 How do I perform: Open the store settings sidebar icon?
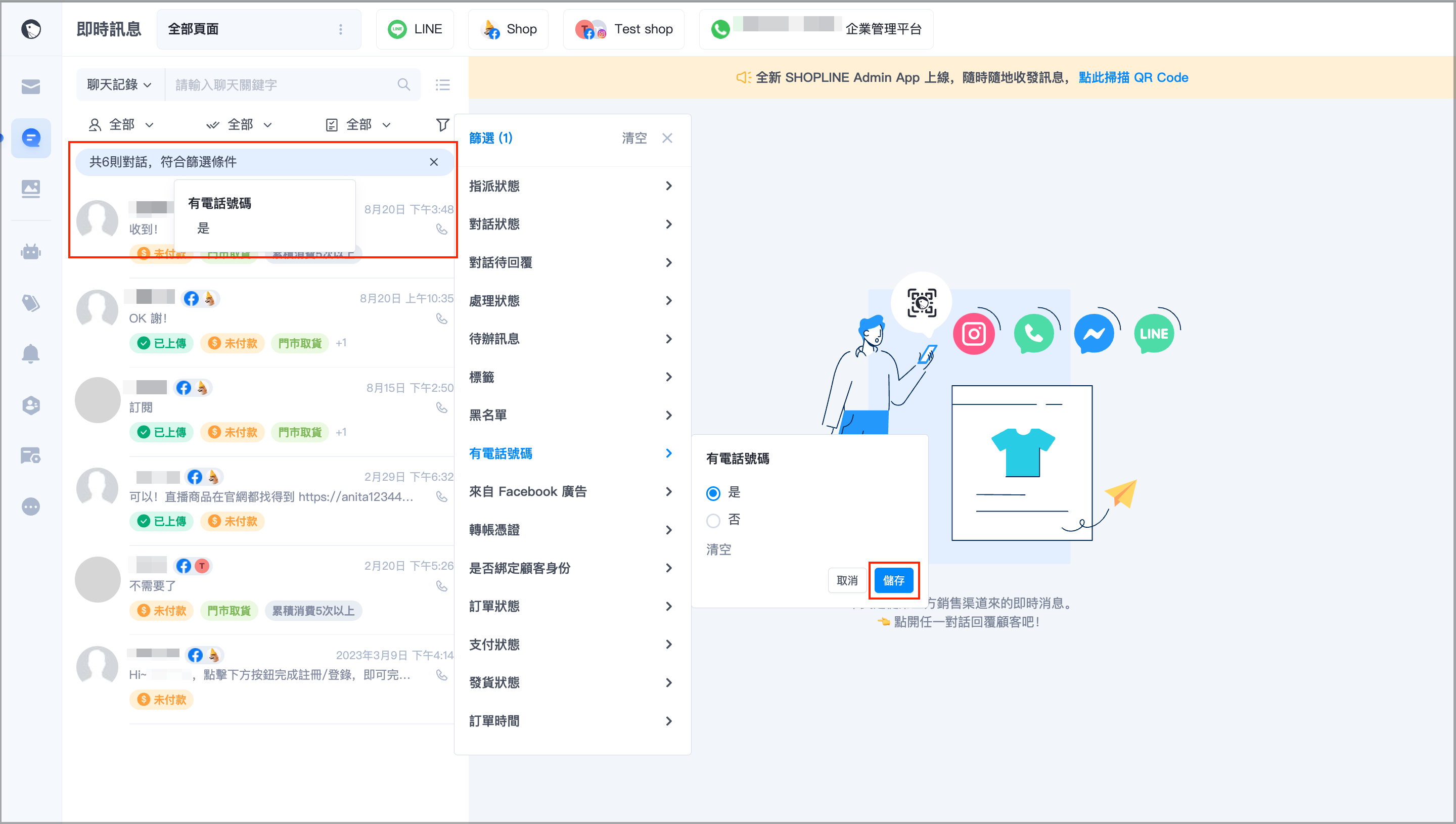(x=30, y=455)
